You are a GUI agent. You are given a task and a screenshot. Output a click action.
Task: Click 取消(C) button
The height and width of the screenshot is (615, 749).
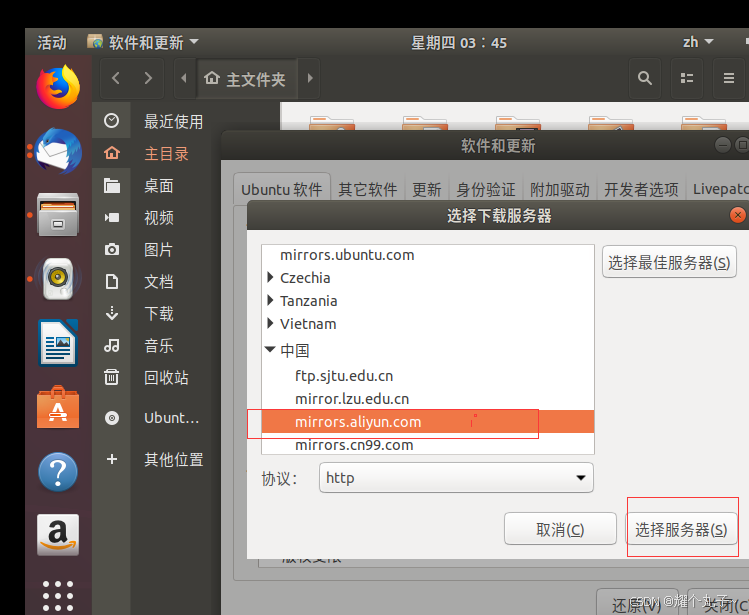pos(560,529)
